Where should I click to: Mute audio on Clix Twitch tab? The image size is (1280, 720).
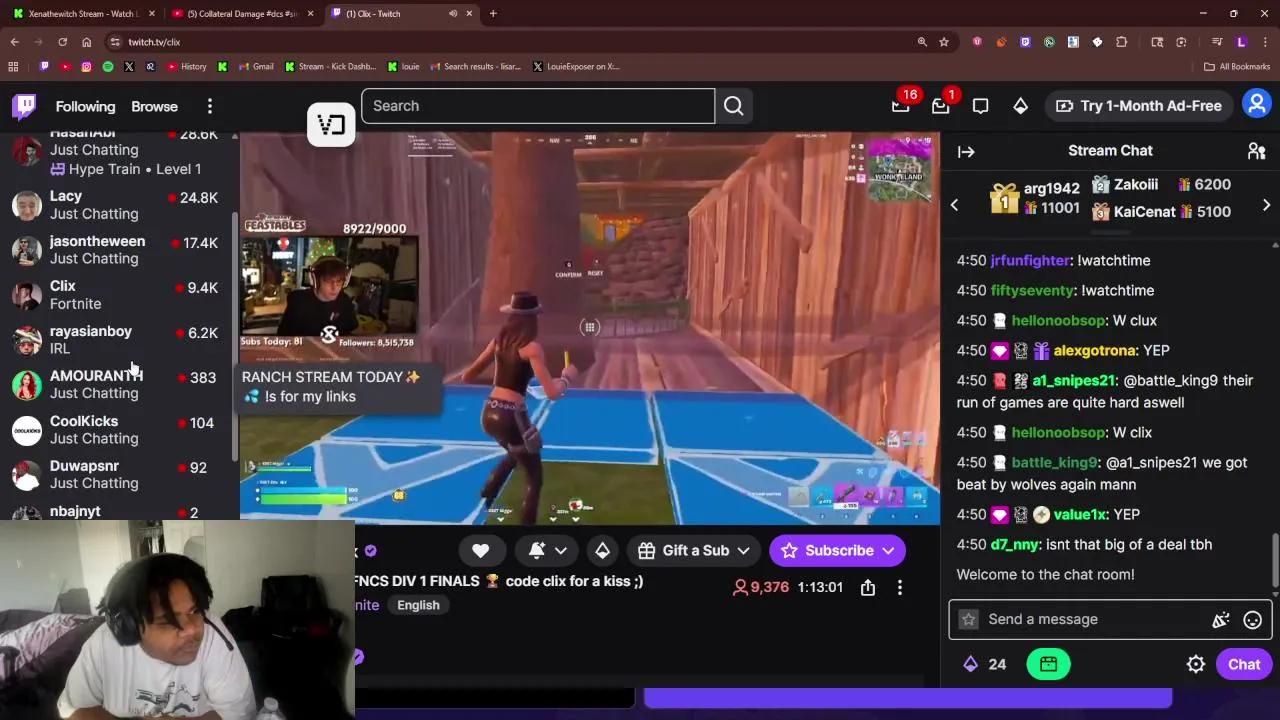coord(453,14)
